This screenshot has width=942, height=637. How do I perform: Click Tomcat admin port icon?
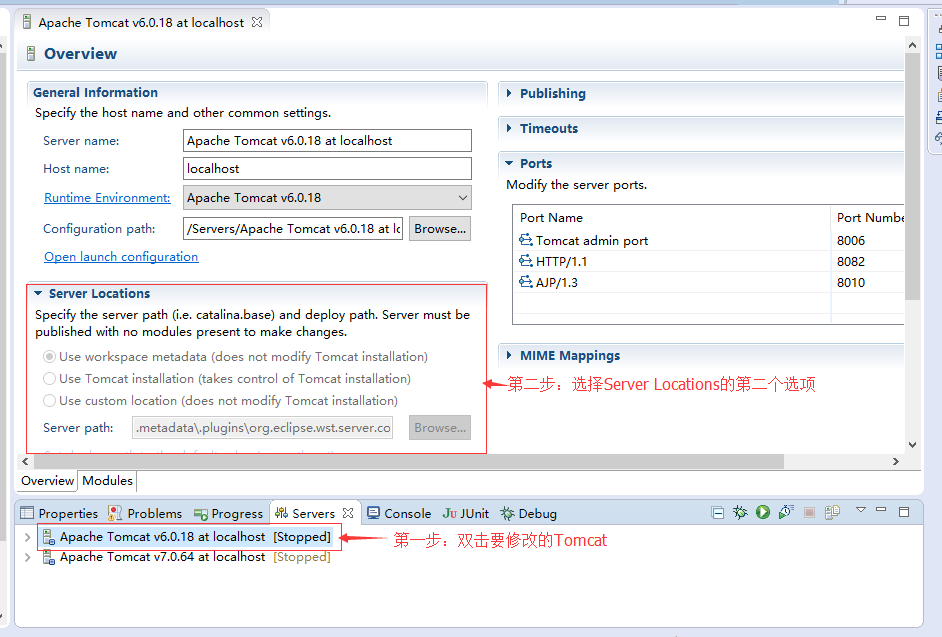pyautogui.click(x=526, y=240)
